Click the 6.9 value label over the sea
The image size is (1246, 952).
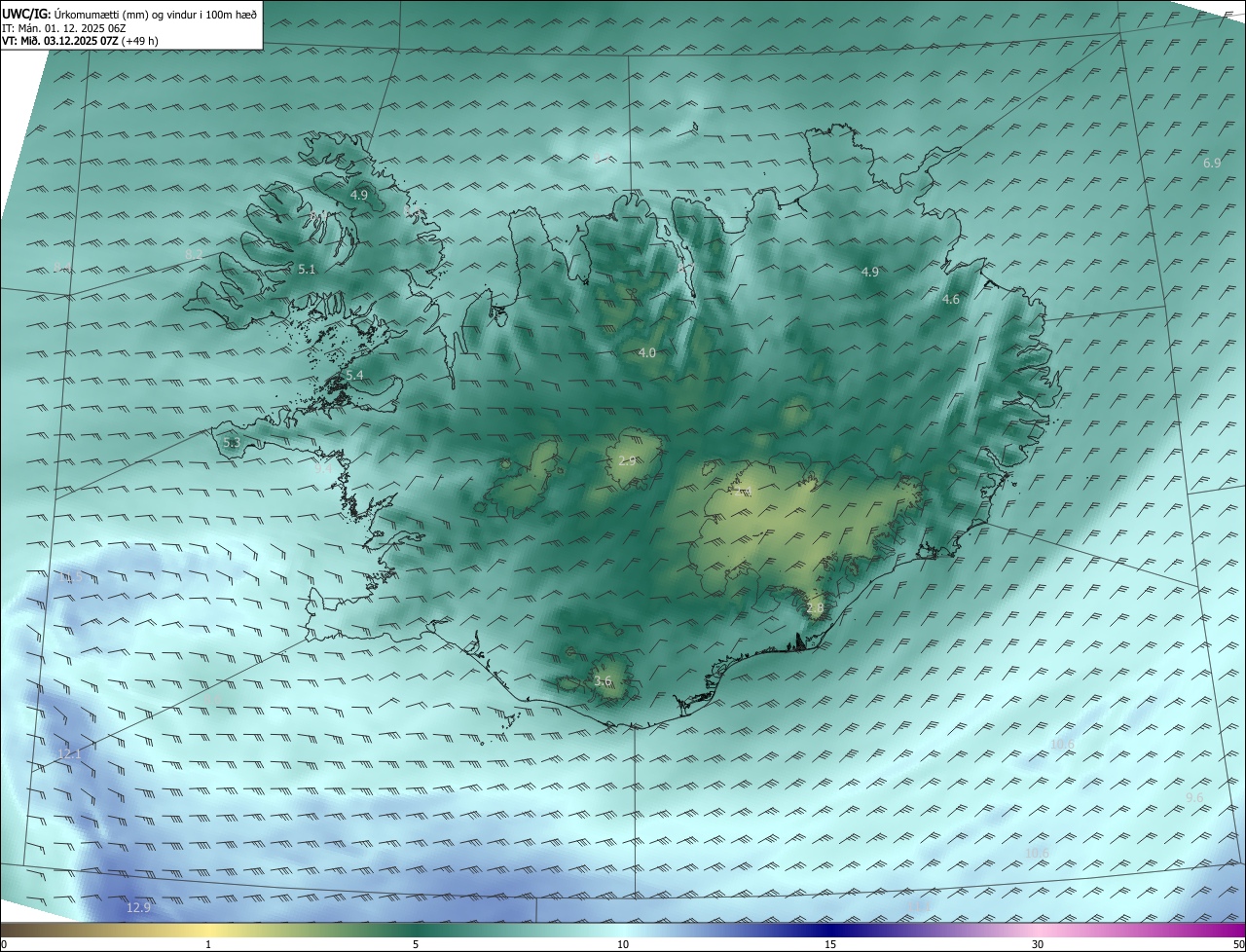[x=1212, y=163]
